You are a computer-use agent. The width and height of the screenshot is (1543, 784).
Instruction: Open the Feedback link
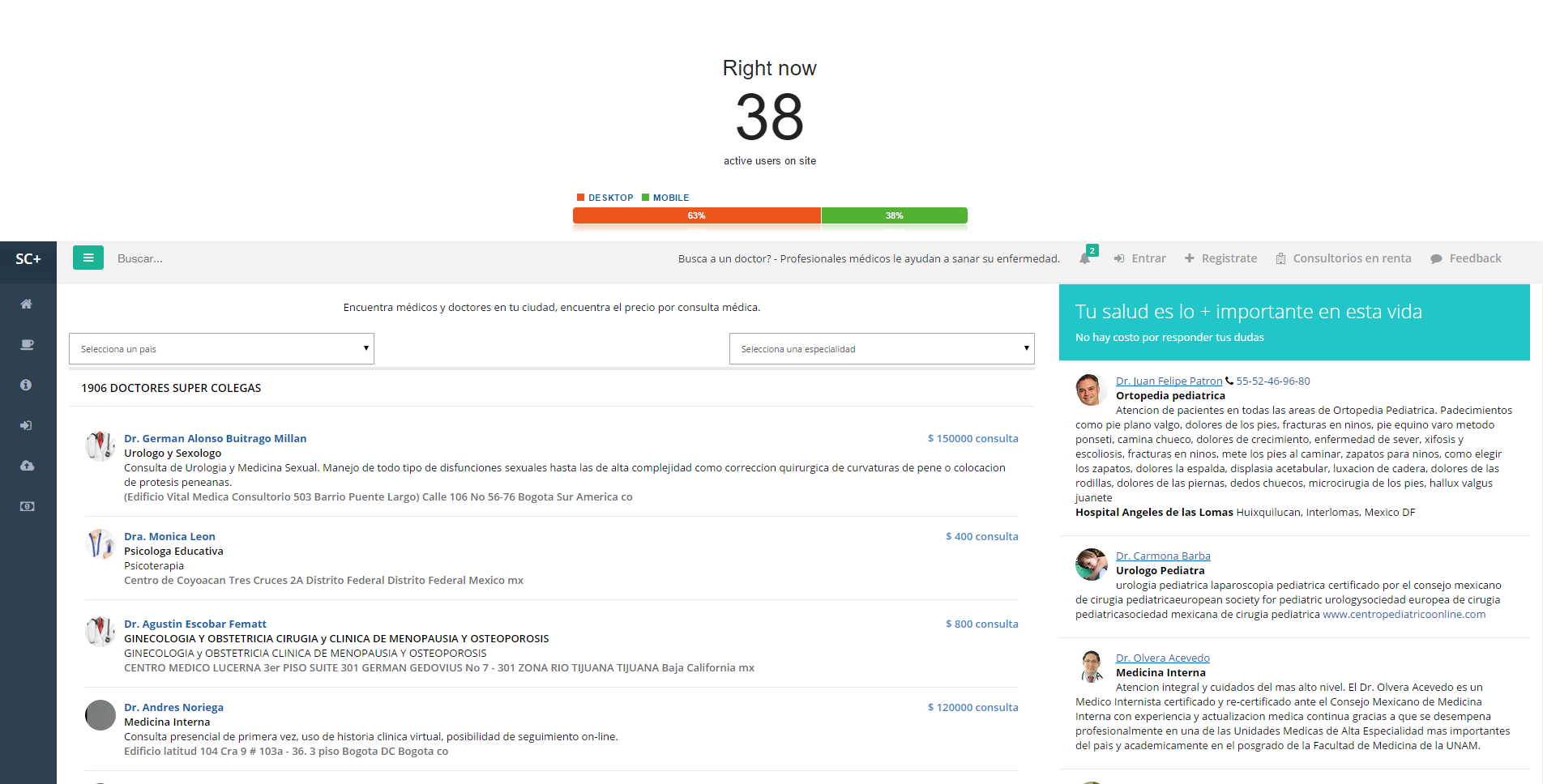tap(1466, 258)
